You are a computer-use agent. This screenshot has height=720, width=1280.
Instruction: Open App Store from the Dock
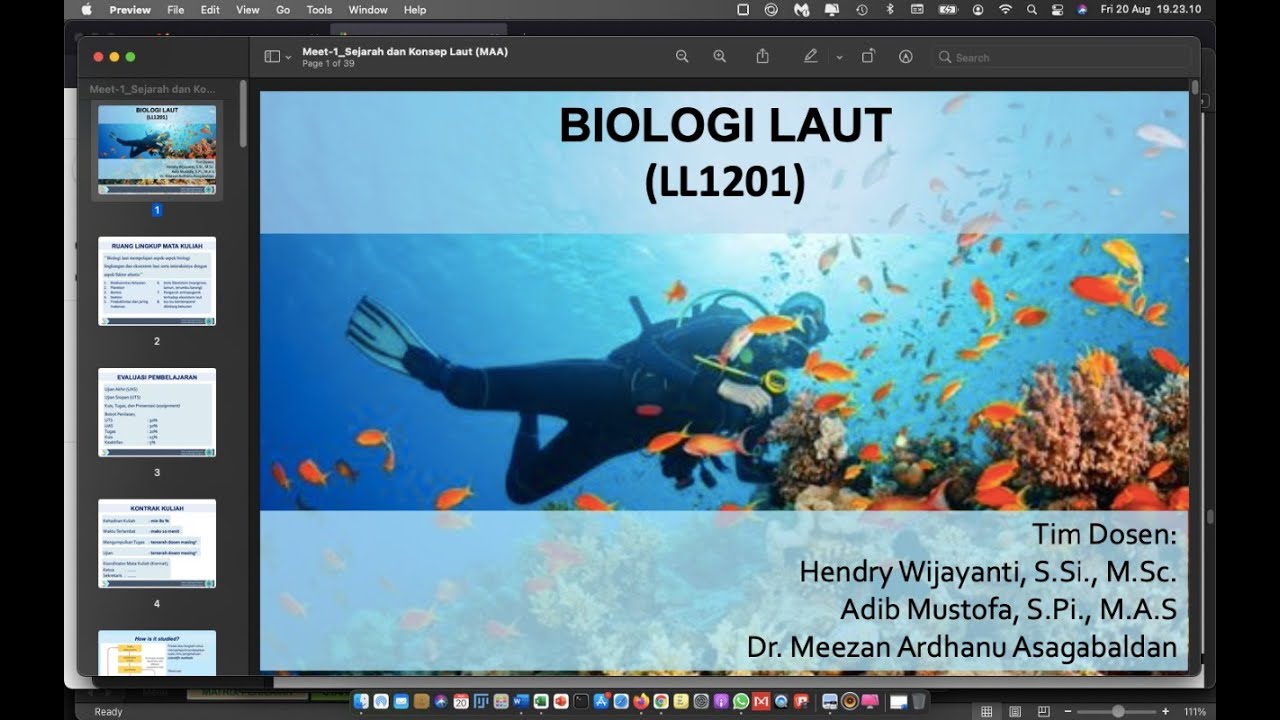[x=601, y=702]
